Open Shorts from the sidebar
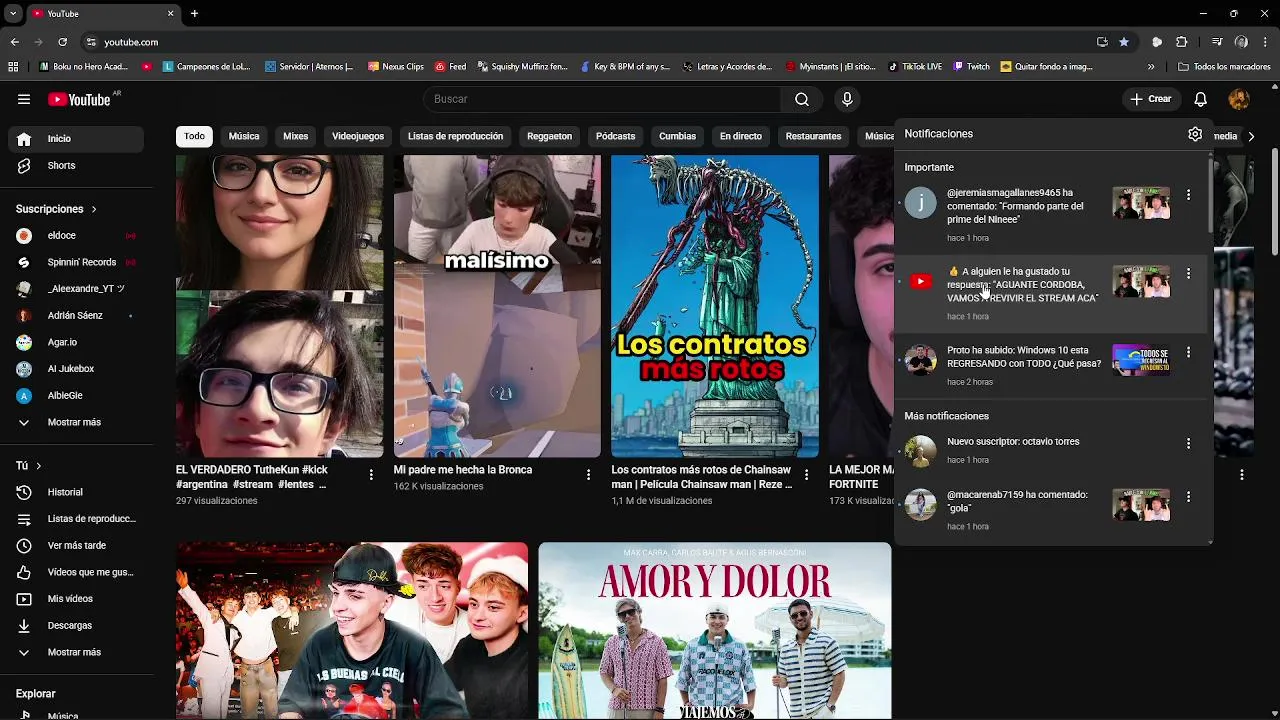The width and height of the screenshot is (1280, 720). coord(76,165)
